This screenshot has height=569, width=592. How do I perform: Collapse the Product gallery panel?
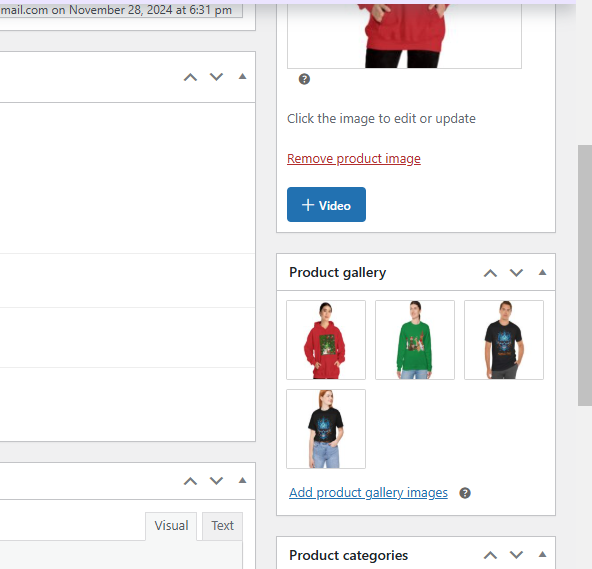[542, 272]
